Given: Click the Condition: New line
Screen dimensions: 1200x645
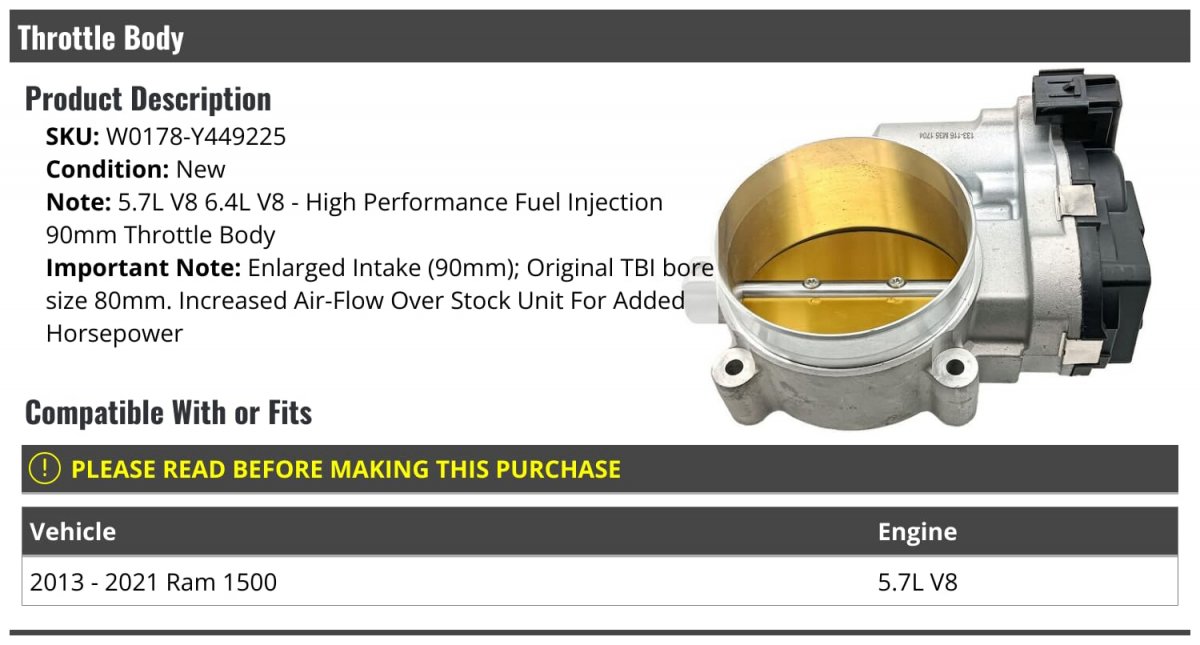Looking at the screenshot, I should [136, 169].
